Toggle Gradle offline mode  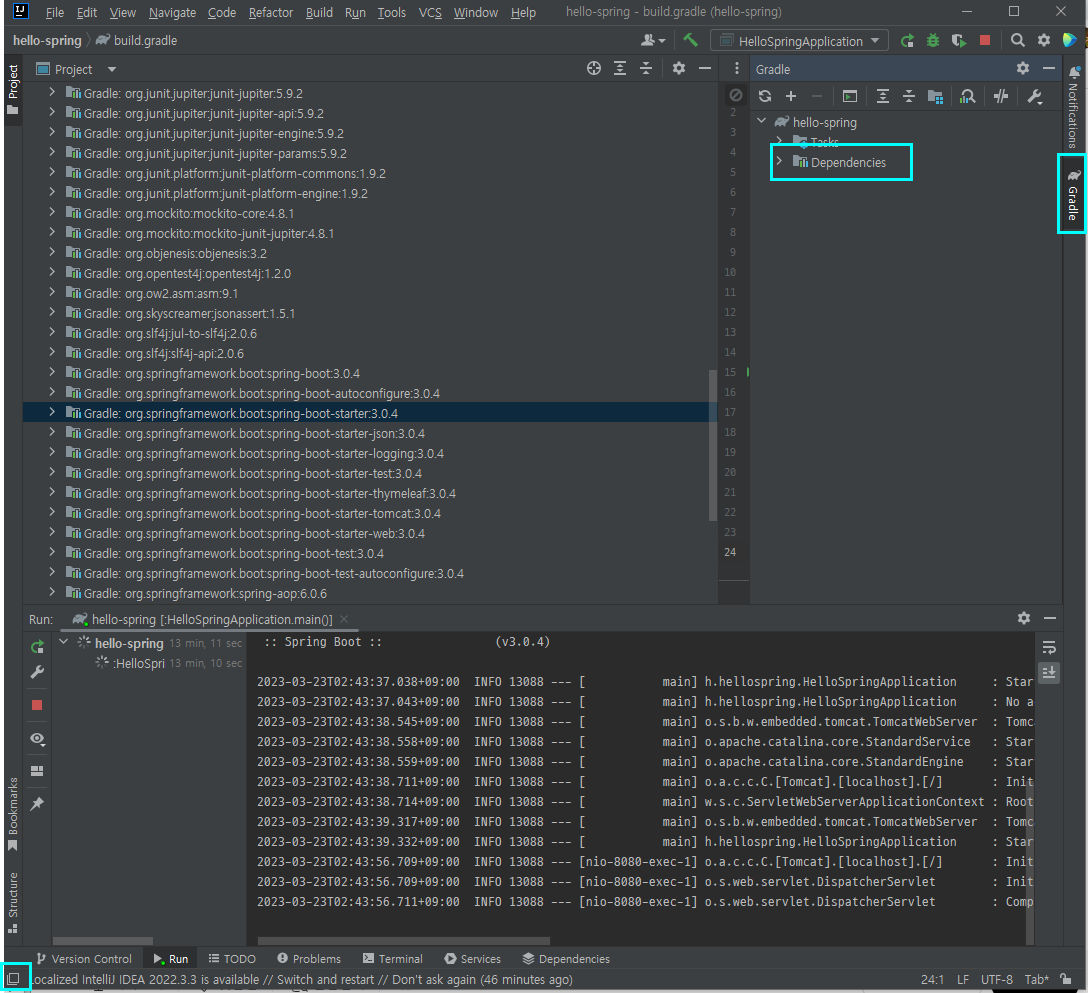[x=1001, y=96]
